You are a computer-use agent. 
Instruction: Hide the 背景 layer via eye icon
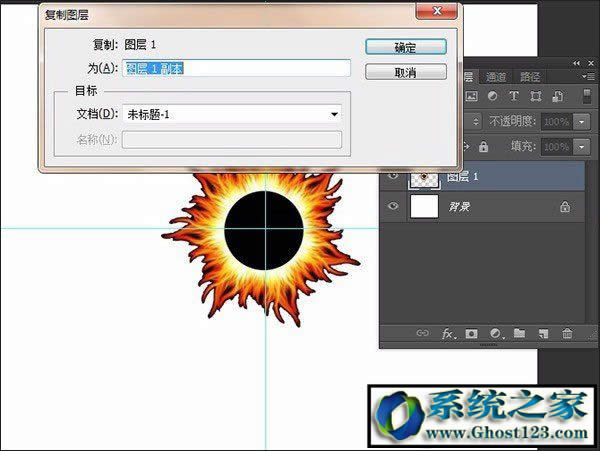[x=393, y=207]
